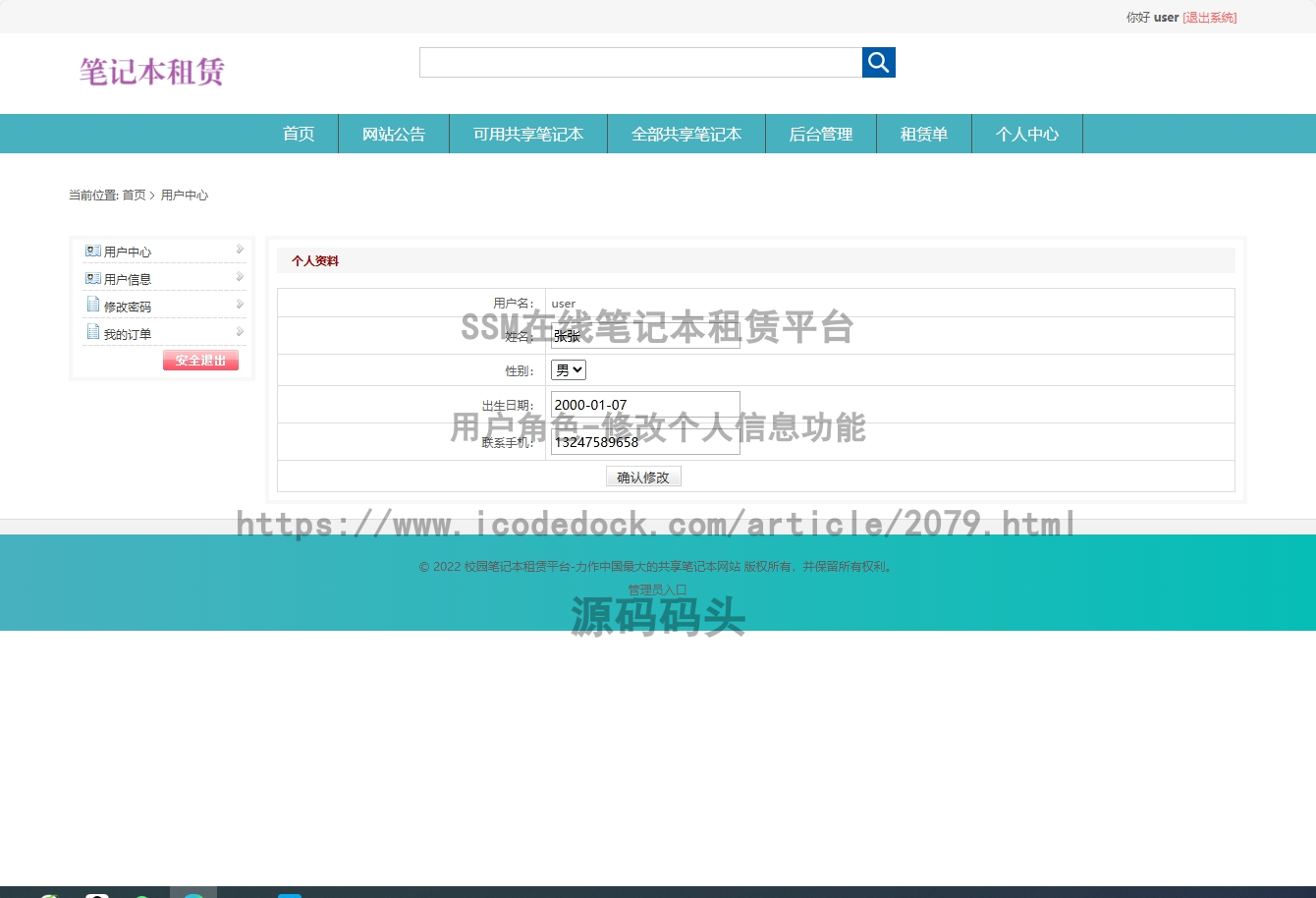1316x898 pixels.
Task: Click the 姓名 name input field
Action: [x=645, y=336]
